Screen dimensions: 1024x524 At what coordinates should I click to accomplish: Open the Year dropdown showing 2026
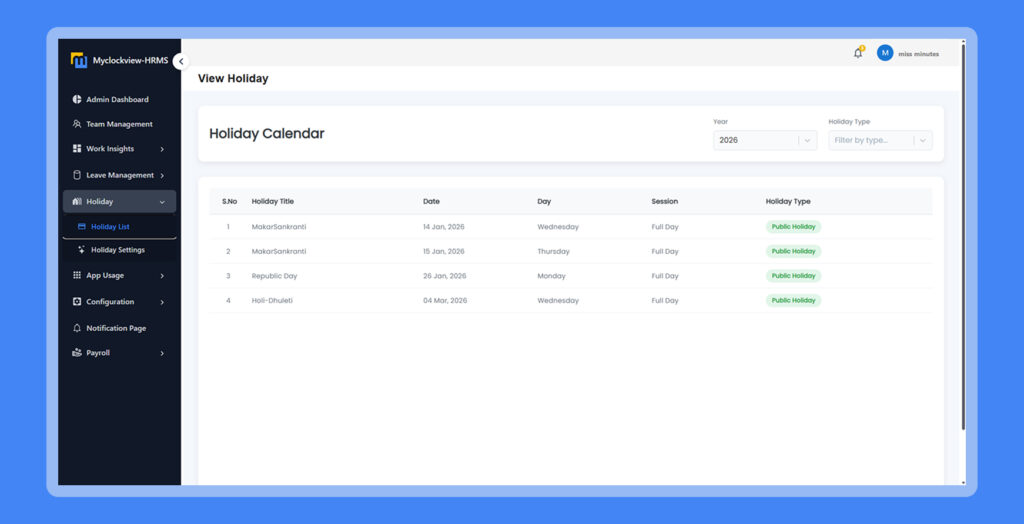[x=765, y=140]
